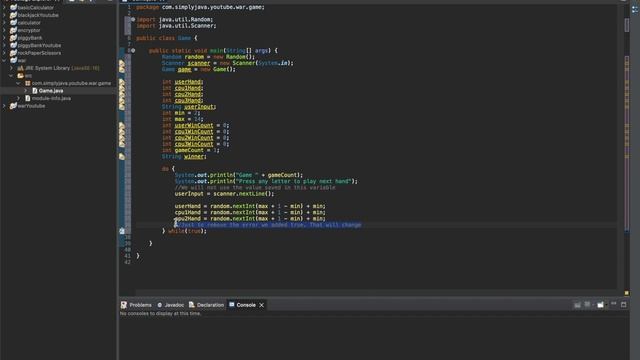Viewport: 640px width, 360px height.
Task: Click the editor horizontal scrollbar
Action: click(x=376, y=293)
